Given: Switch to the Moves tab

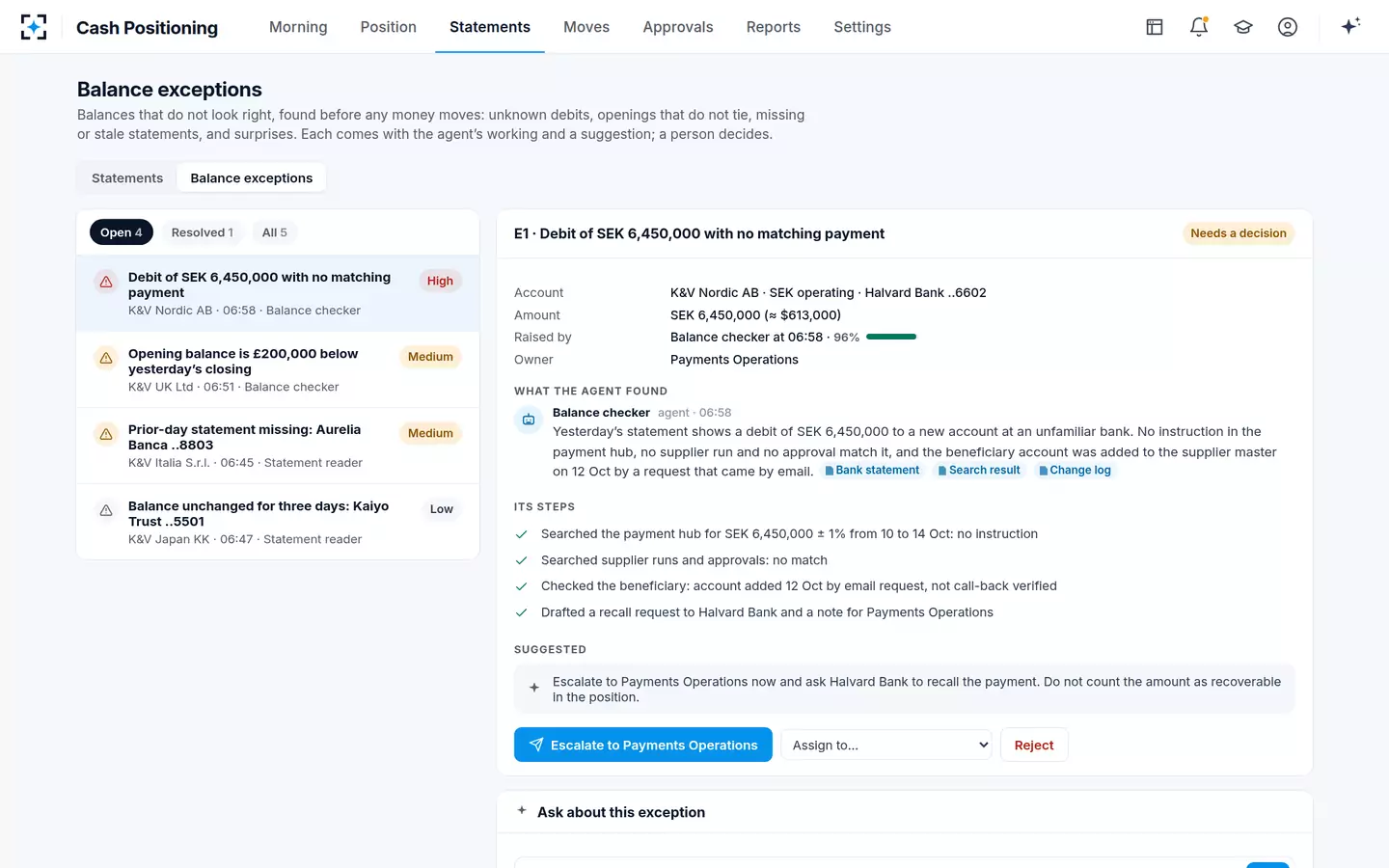Looking at the screenshot, I should point(586,27).
